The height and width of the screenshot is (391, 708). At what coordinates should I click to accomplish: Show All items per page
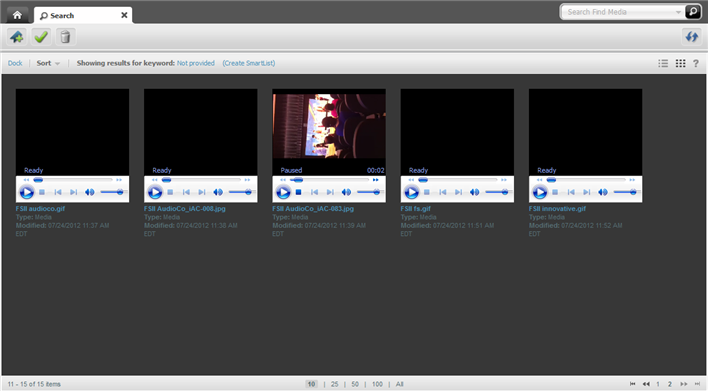[x=400, y=384]
